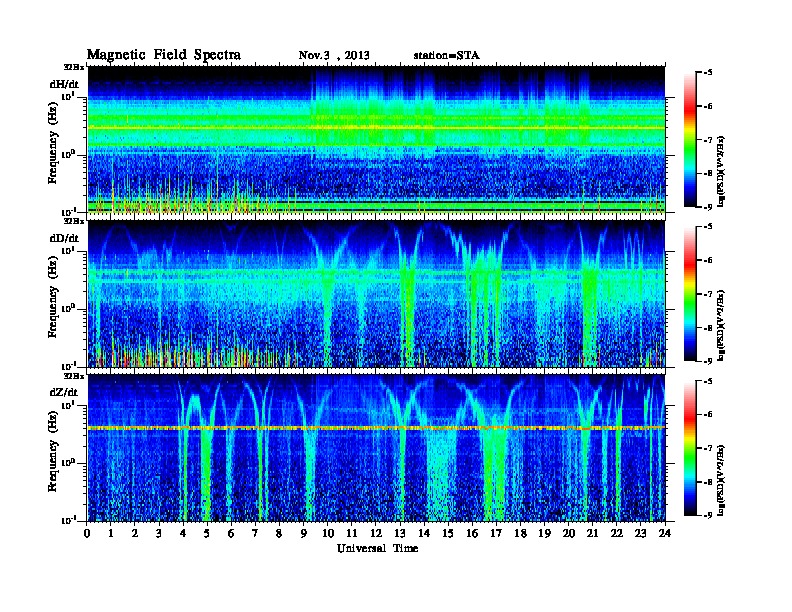Image resolution: width=792 pixels, height=612 pixels.
Task: Click hour "3" tick on Universal Time axis
Action: 159,534
